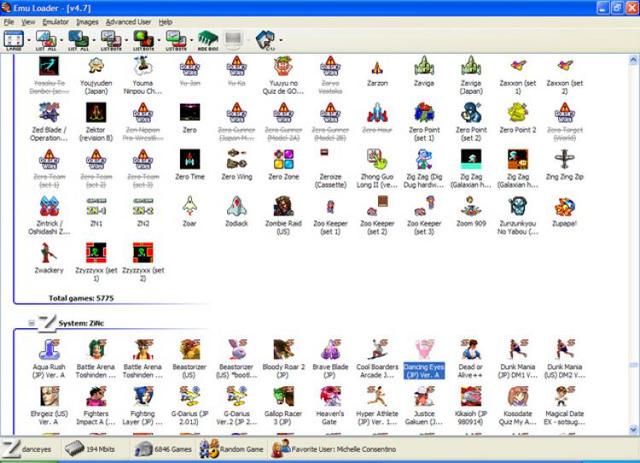The width and height of the screenshot is (640, 463).
Task: Click the C:\ folder toolbar icon
Action: click(x=266, y=40)
